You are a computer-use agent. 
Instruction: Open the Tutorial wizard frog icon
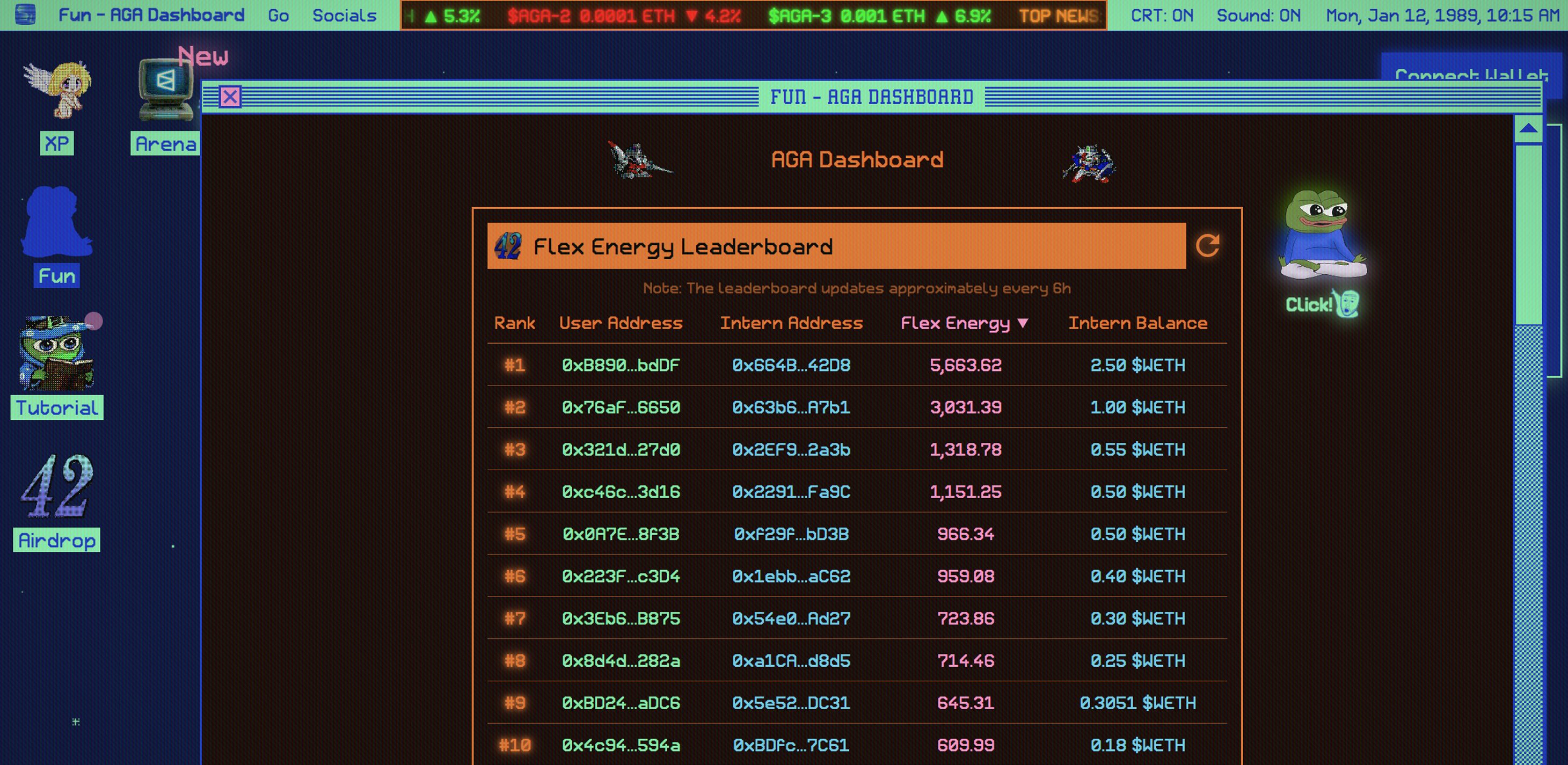tap(56, 355)
